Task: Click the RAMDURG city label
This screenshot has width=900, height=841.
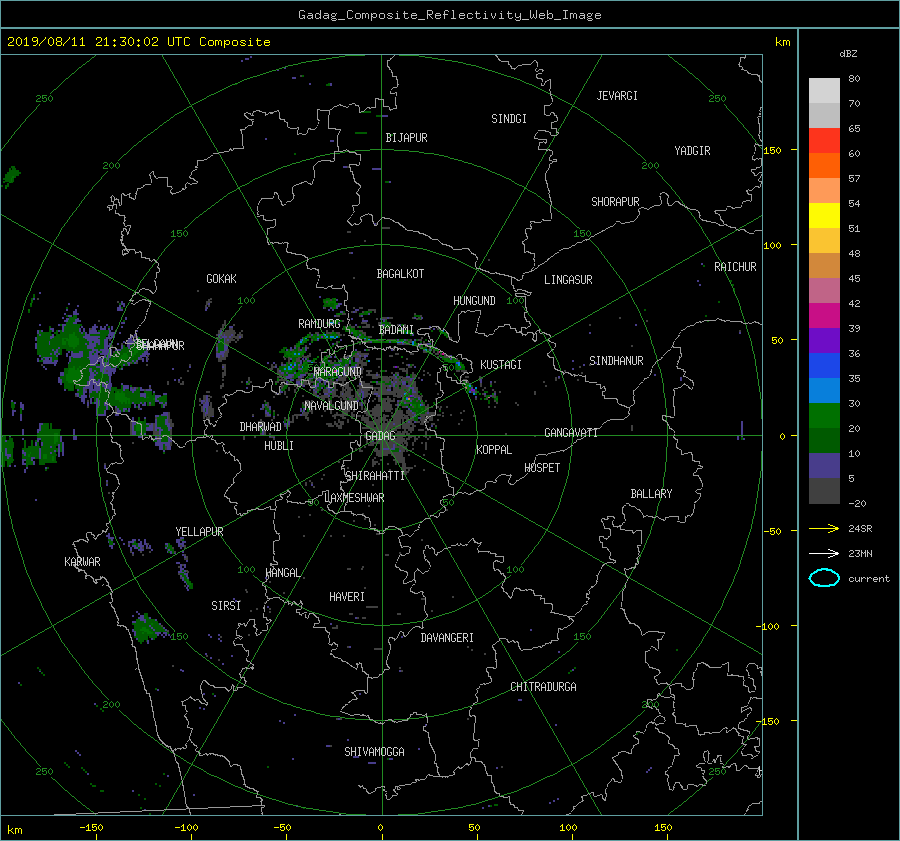Action: pyautogui.click(x=319, y=324)
